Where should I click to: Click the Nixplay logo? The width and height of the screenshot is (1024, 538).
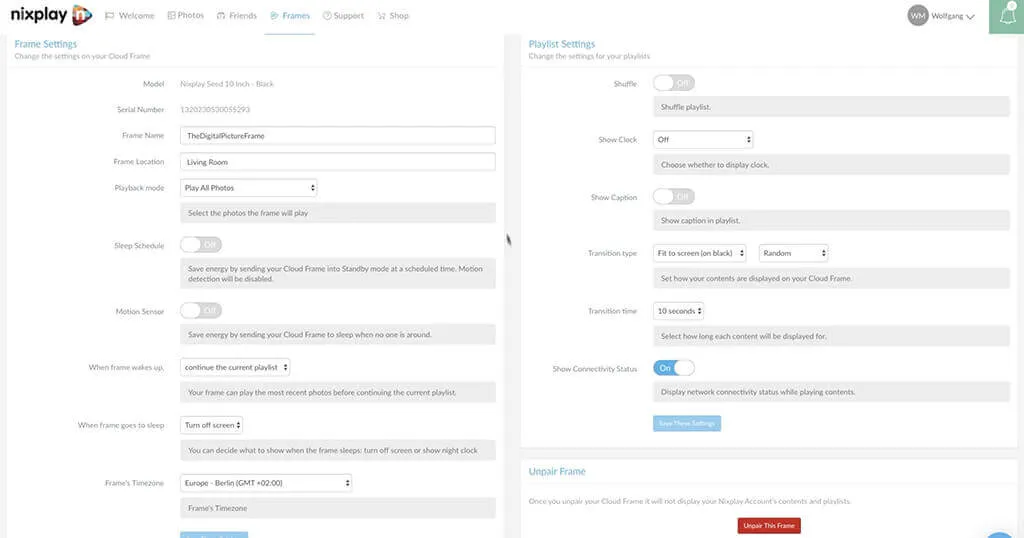pyautogui.click(x=51, y=14)
